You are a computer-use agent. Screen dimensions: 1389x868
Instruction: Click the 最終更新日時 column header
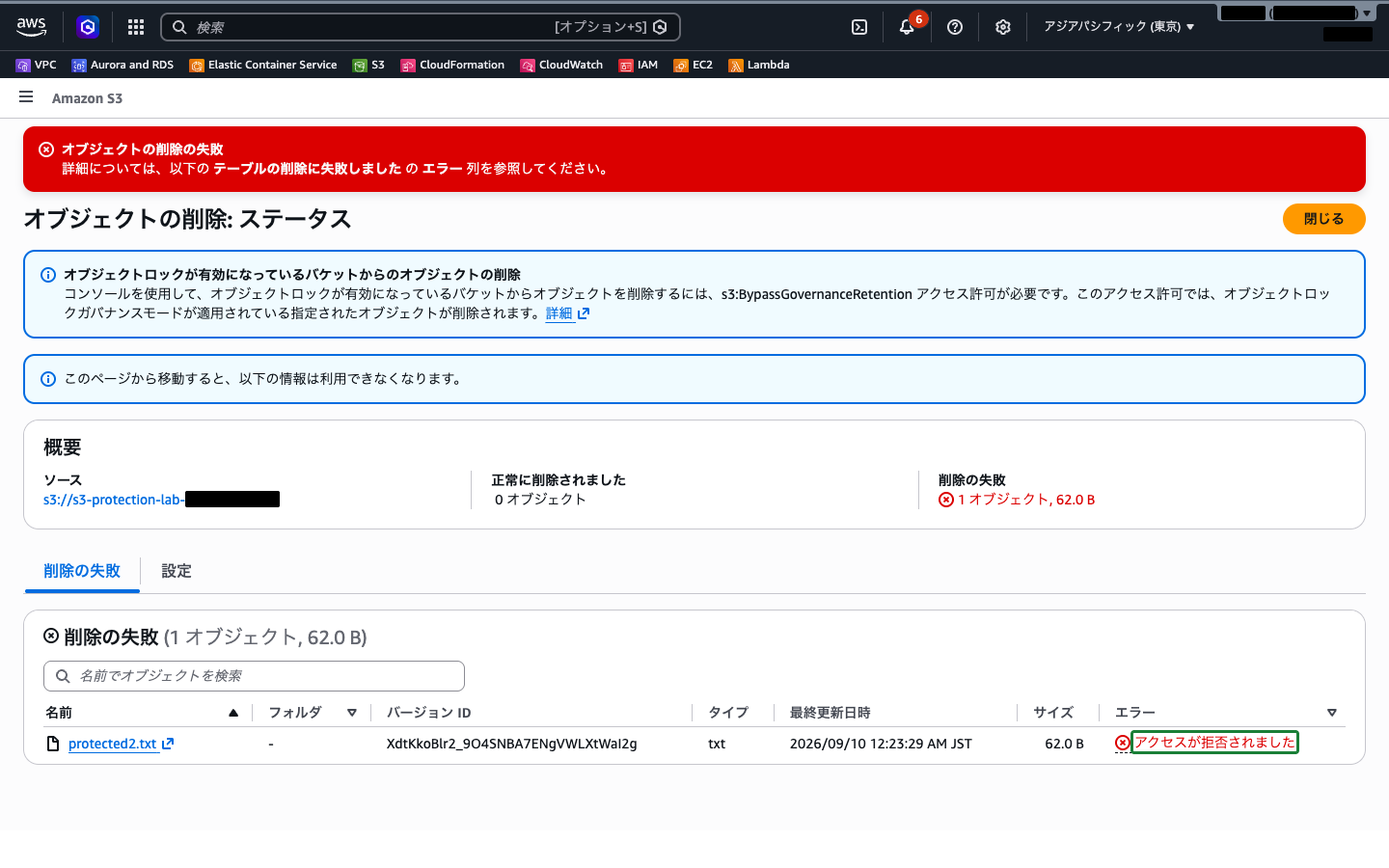(x=830, y=713)
